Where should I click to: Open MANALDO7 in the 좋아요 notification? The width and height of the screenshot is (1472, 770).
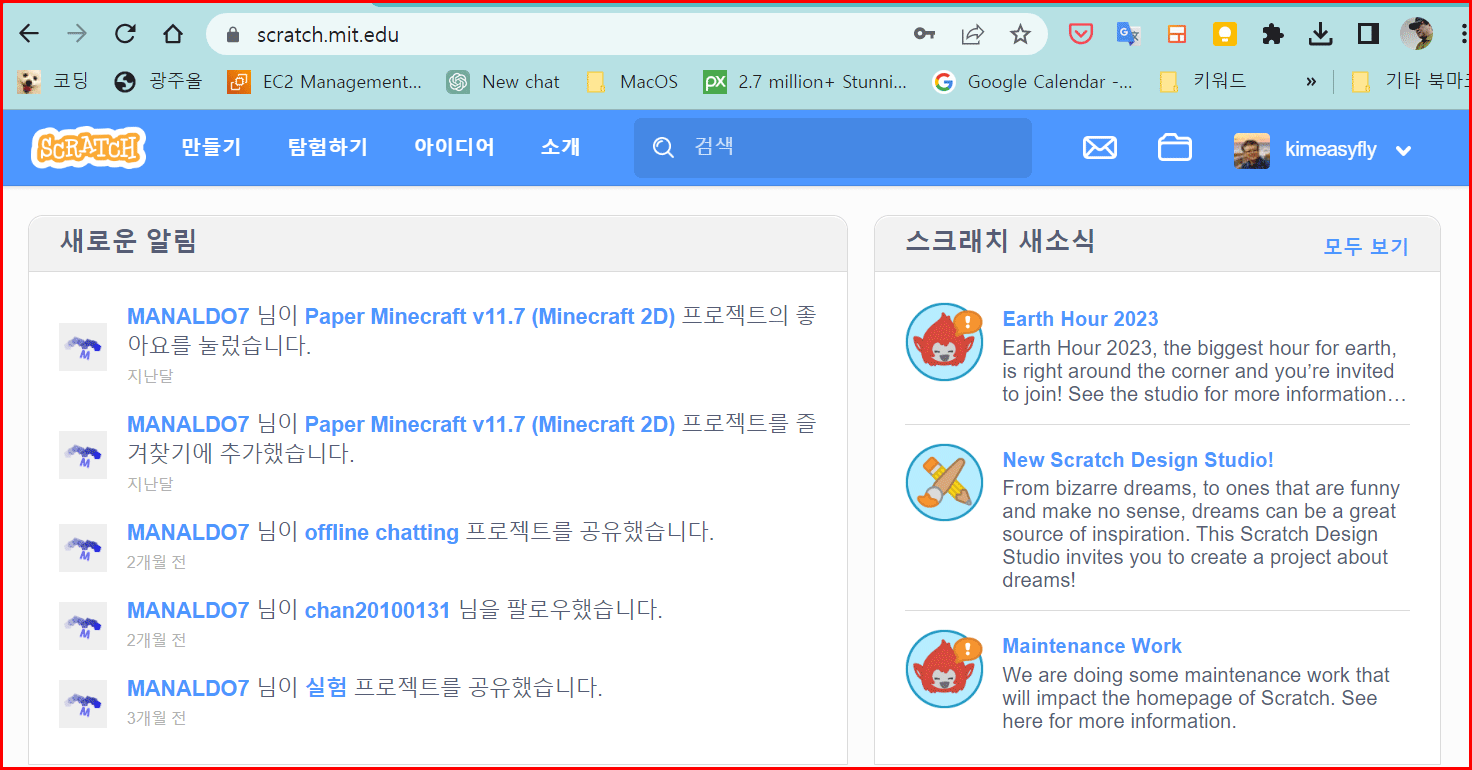tap(188, 317)
